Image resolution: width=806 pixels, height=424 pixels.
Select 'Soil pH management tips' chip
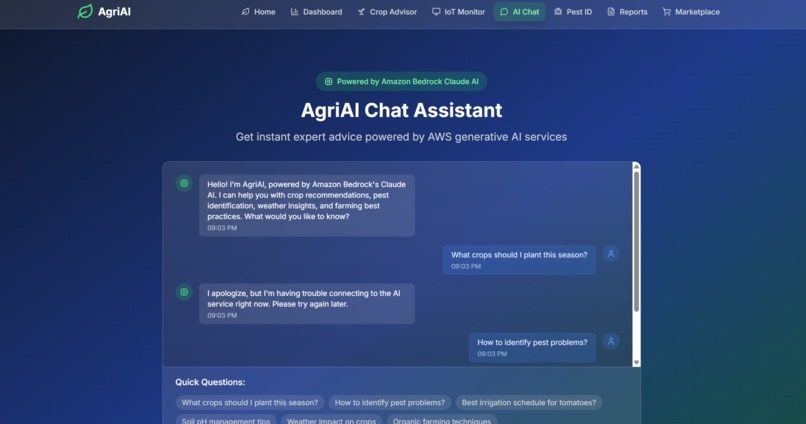click(x=226, y=420)
